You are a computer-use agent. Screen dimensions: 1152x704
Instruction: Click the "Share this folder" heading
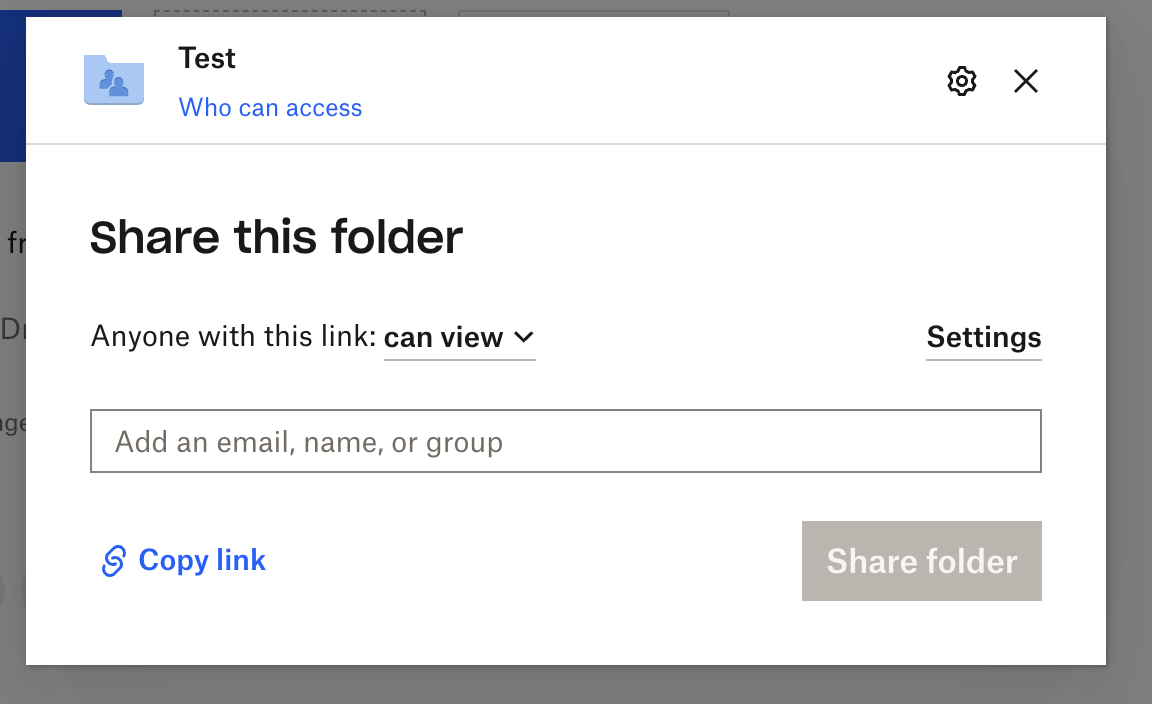[276, 238]
